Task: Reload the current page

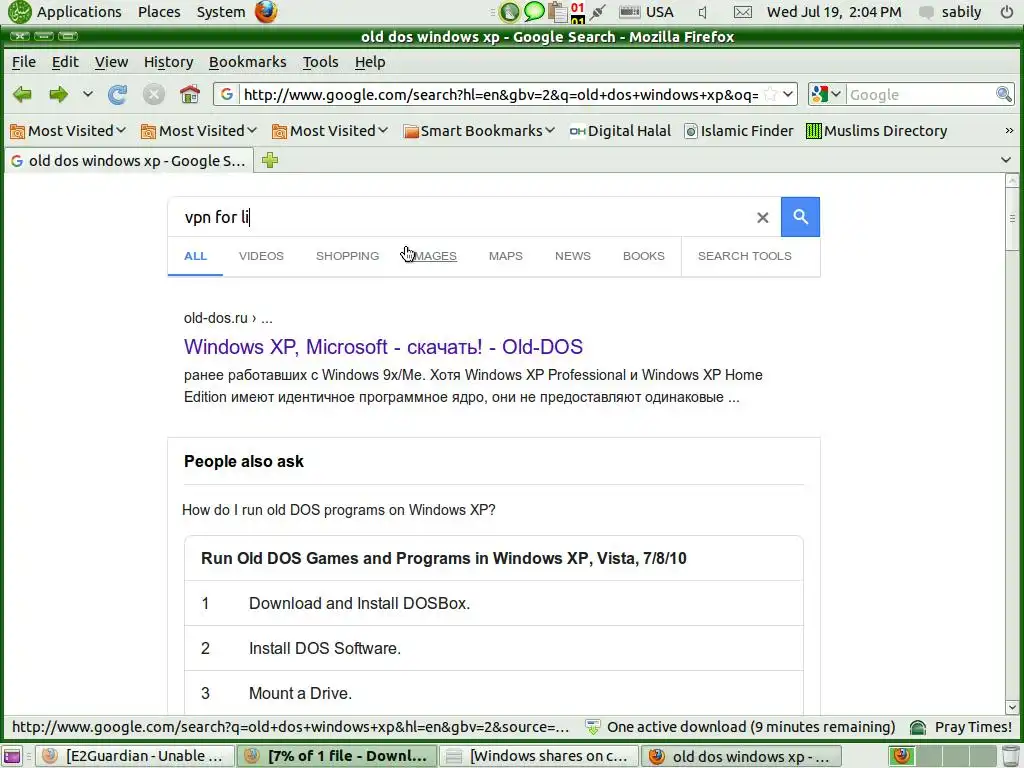Action: tap(118, 95)
